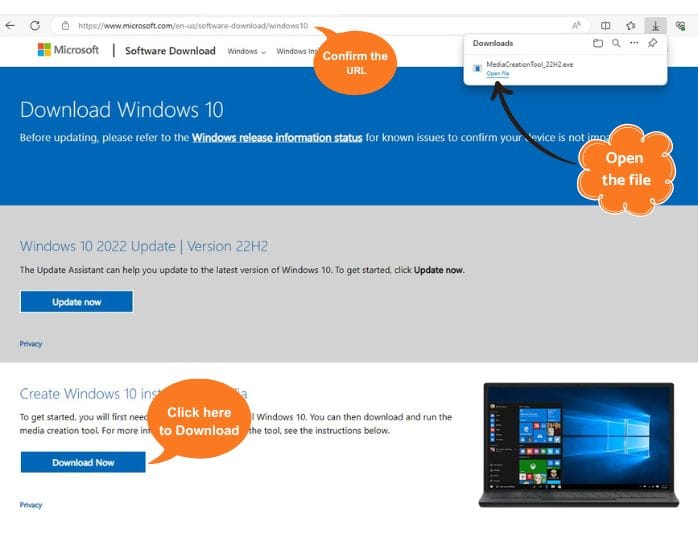Open the Privacy link under Download Now
698x552 pixels.
click(31, 505)
